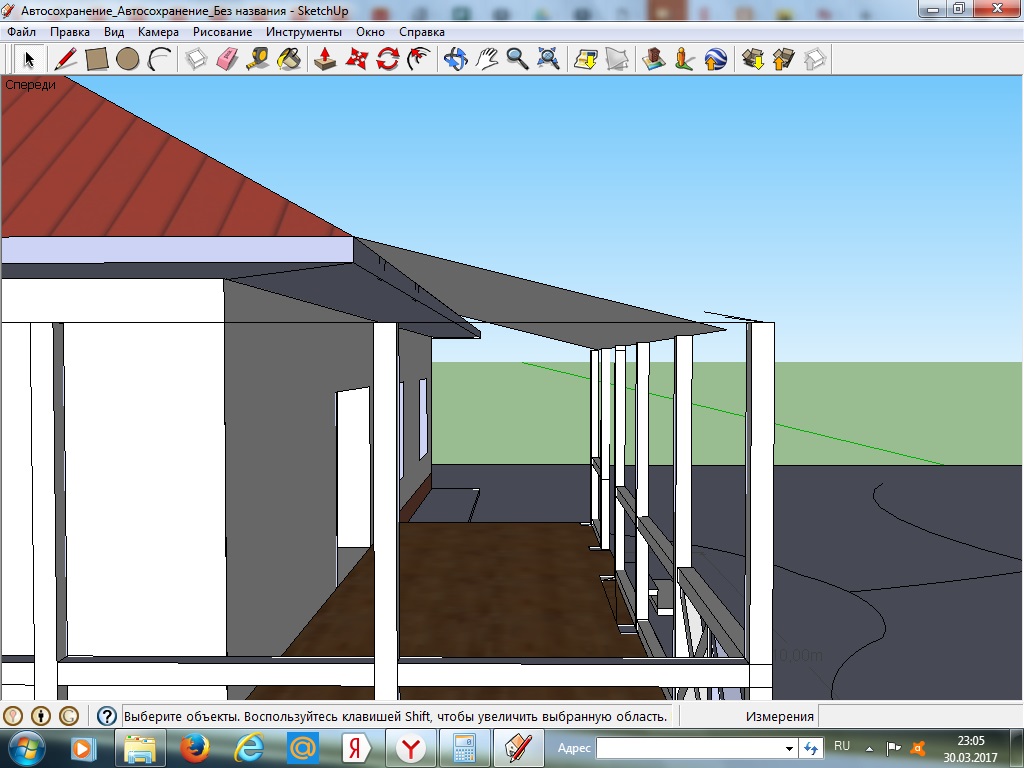
Task: Click the Zoom magnifier tool
Action: point(517,59)
